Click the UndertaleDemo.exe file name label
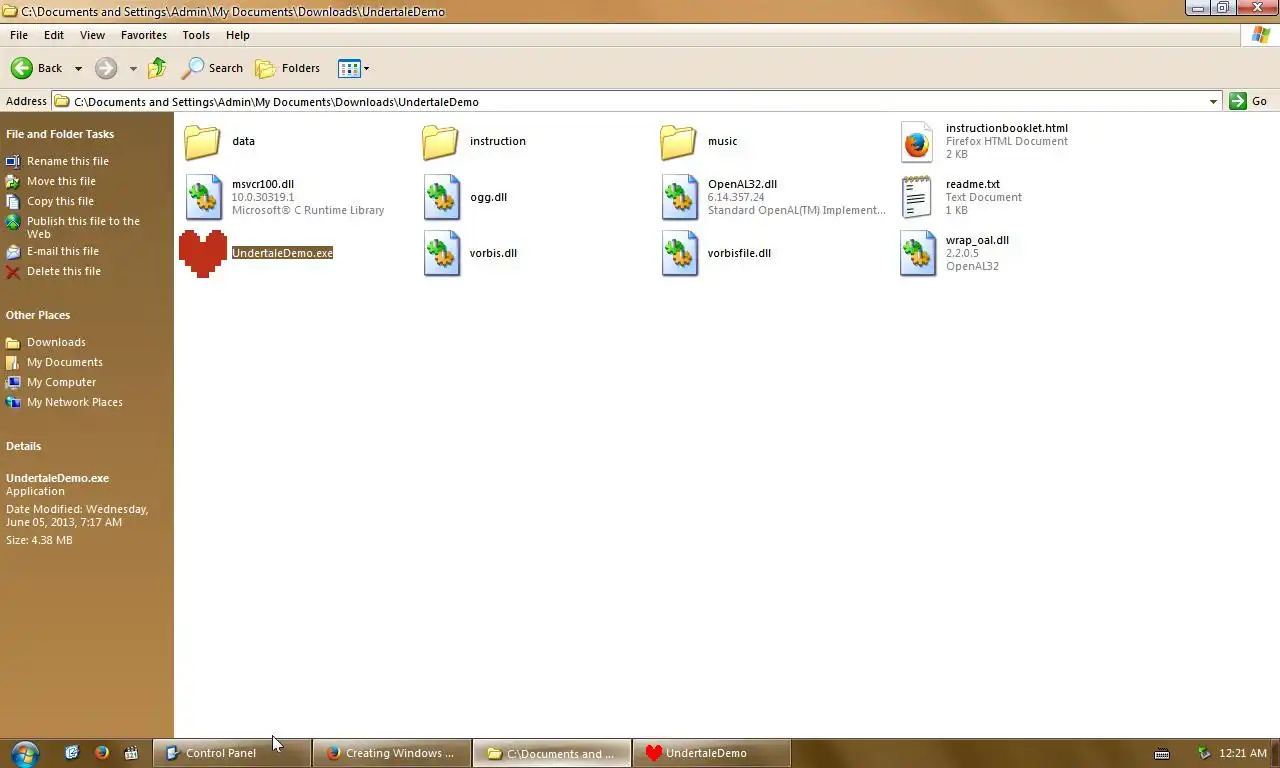This screenshot has height=768, width=1280. coord(282,253)
